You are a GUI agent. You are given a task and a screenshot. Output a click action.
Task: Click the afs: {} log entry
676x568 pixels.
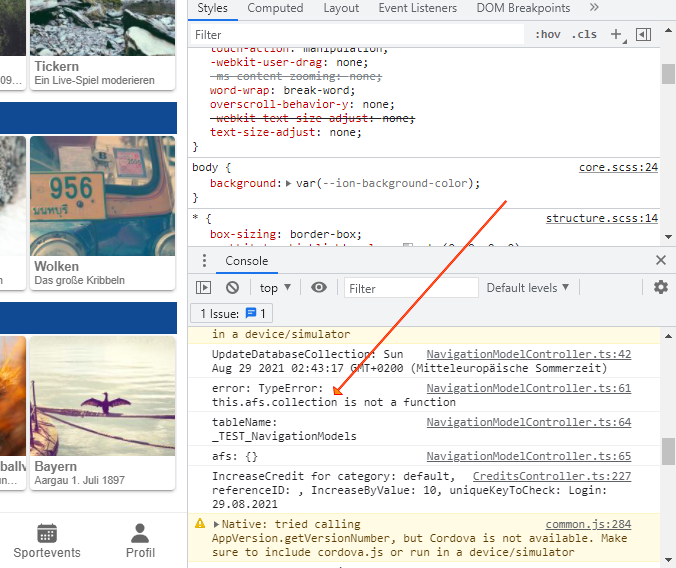(x=424, y=456)
